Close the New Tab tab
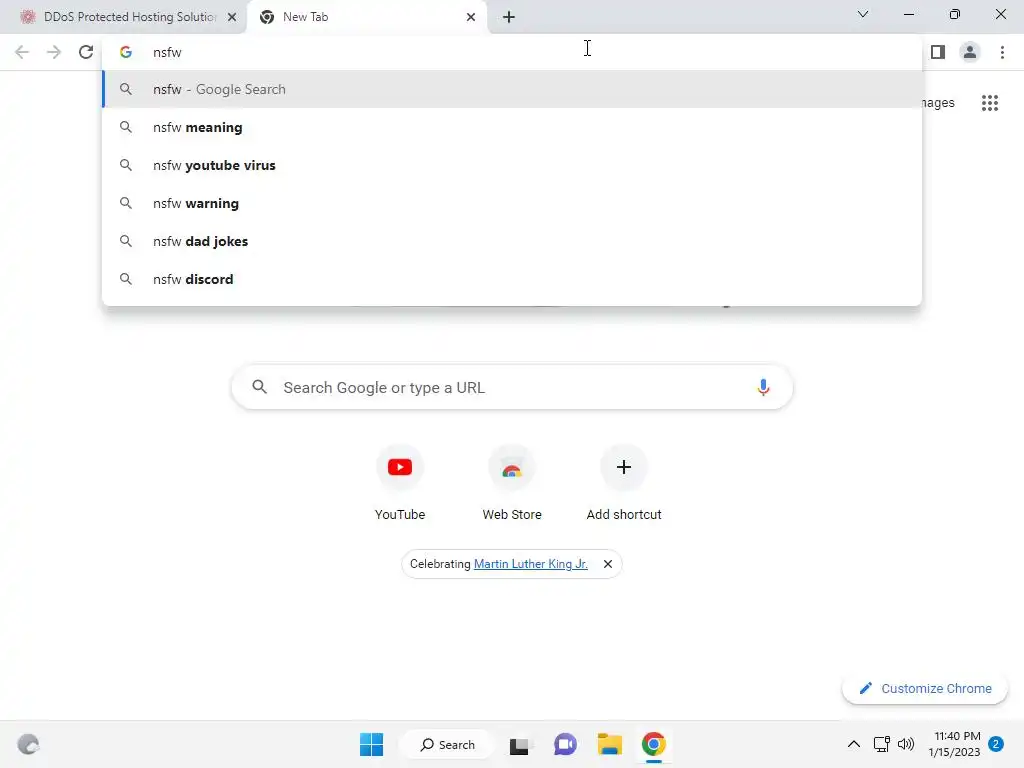Viewport: 1024px width, 768px height. click(471, 17)
